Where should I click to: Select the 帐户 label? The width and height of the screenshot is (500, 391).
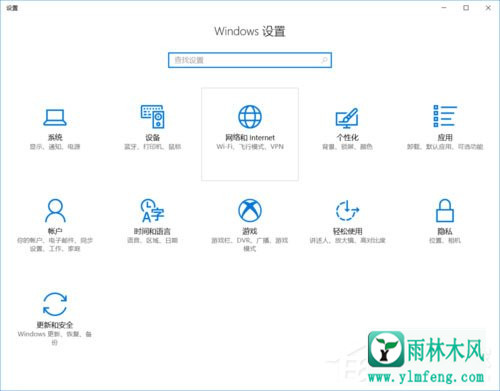55,231
